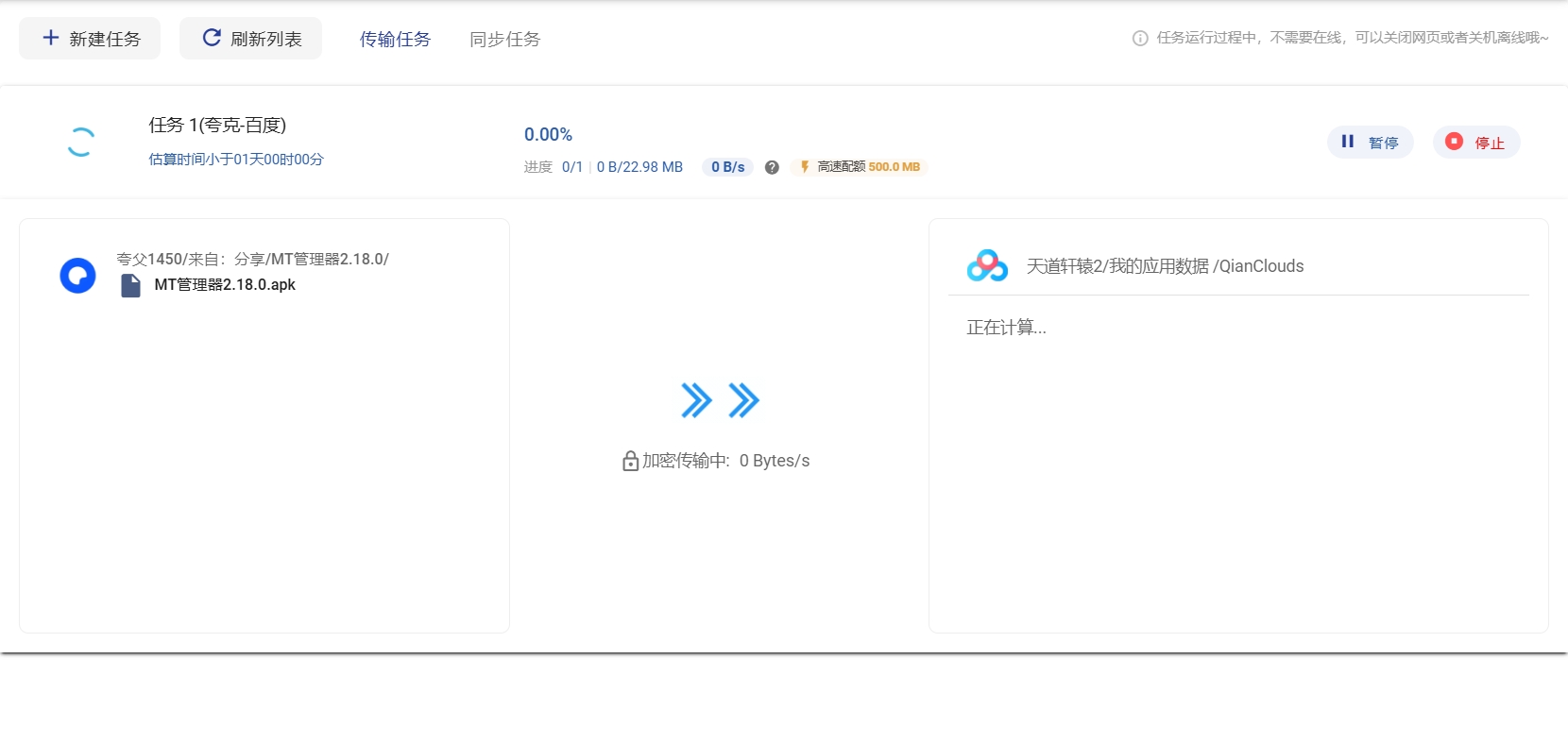Select task name 任务 1(夸克-百度)

pyautogui.click(x=217, y=125)
